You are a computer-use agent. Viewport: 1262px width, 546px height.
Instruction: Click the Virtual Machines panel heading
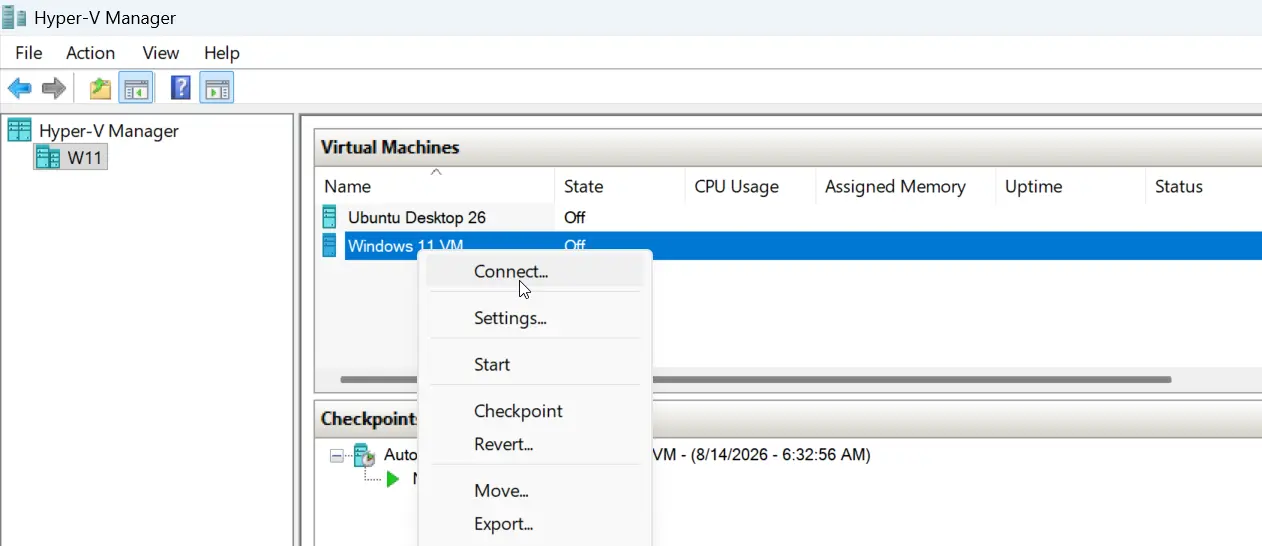390,147
